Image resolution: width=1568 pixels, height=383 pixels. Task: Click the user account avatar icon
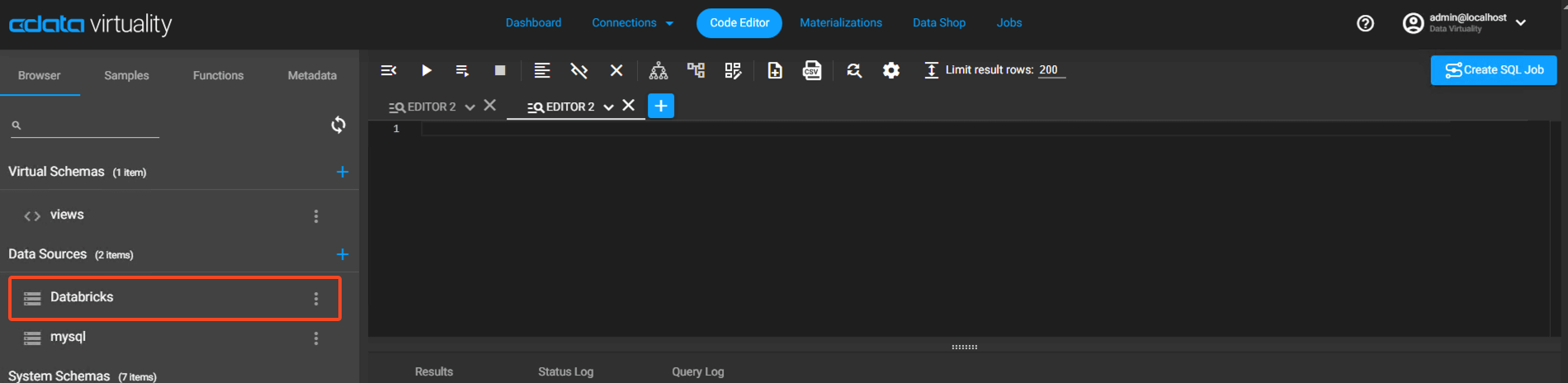click(x=1413, y=23)
